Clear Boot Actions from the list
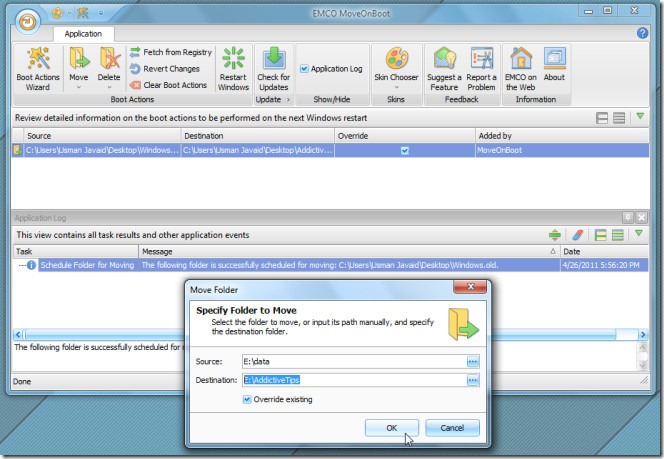This screenshot has height=459, width=664. (x=169, y=85)
